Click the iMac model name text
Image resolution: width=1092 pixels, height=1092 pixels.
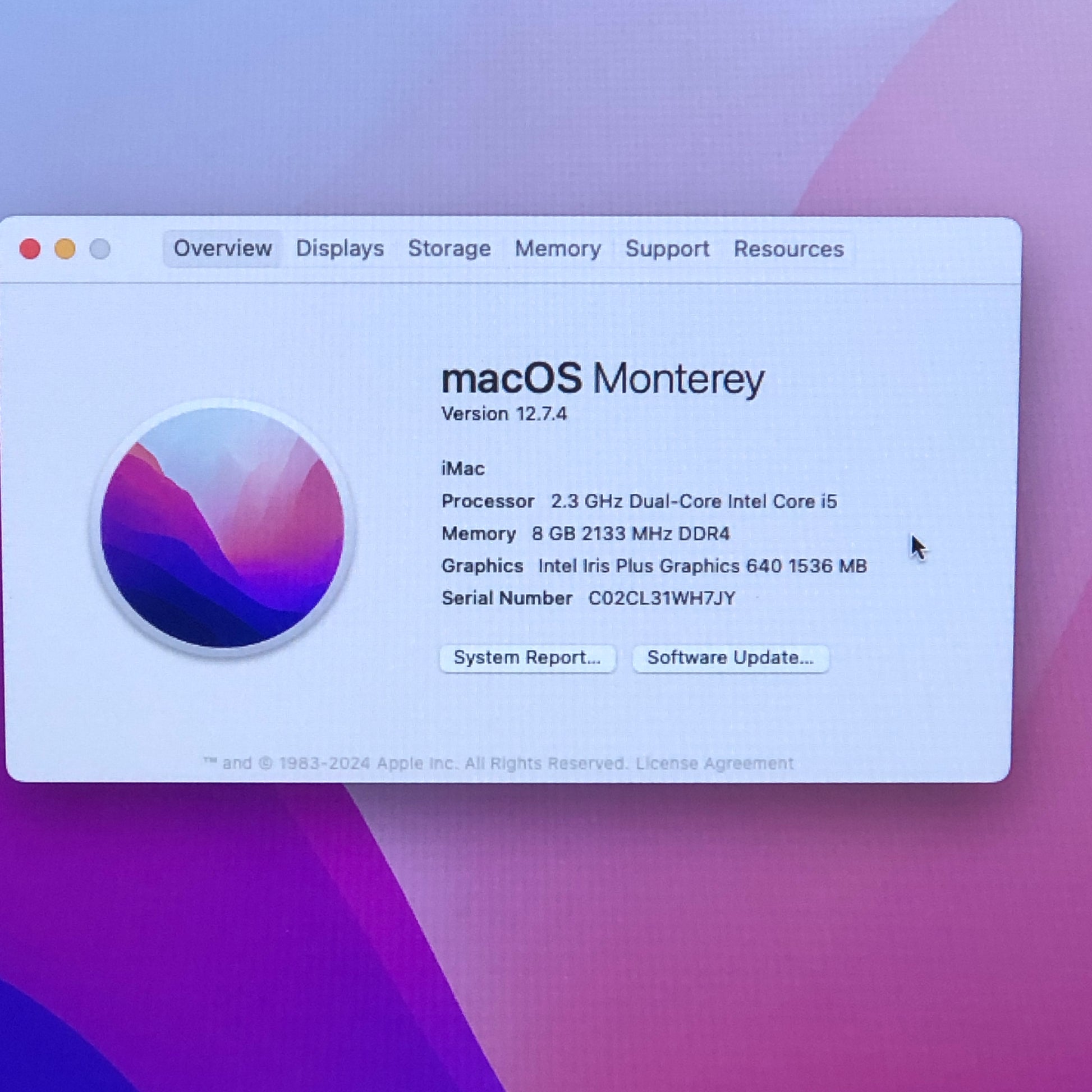pyautogui.click(x=463, y=469)
